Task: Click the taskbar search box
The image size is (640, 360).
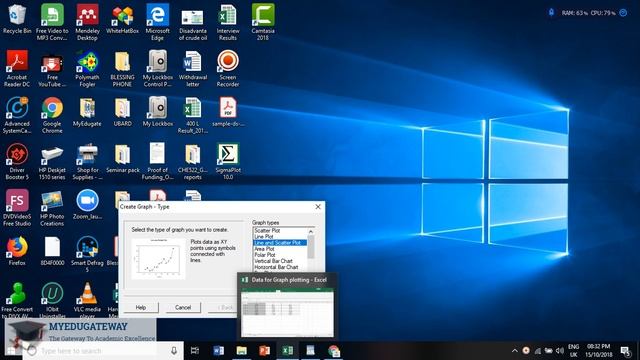Action: pos(102,351)
